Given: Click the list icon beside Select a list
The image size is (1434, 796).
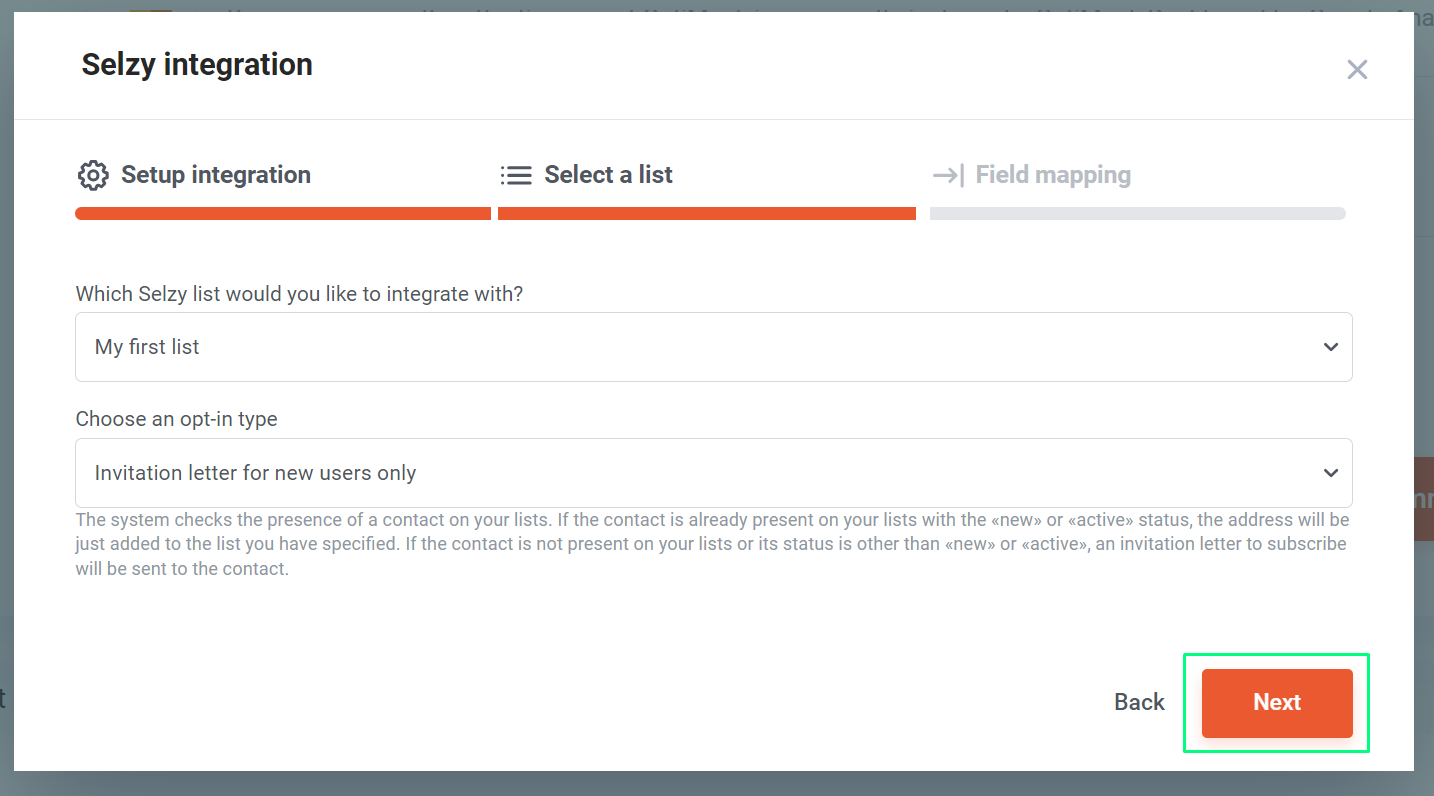Looking at the screenshot, I should 516,175.
